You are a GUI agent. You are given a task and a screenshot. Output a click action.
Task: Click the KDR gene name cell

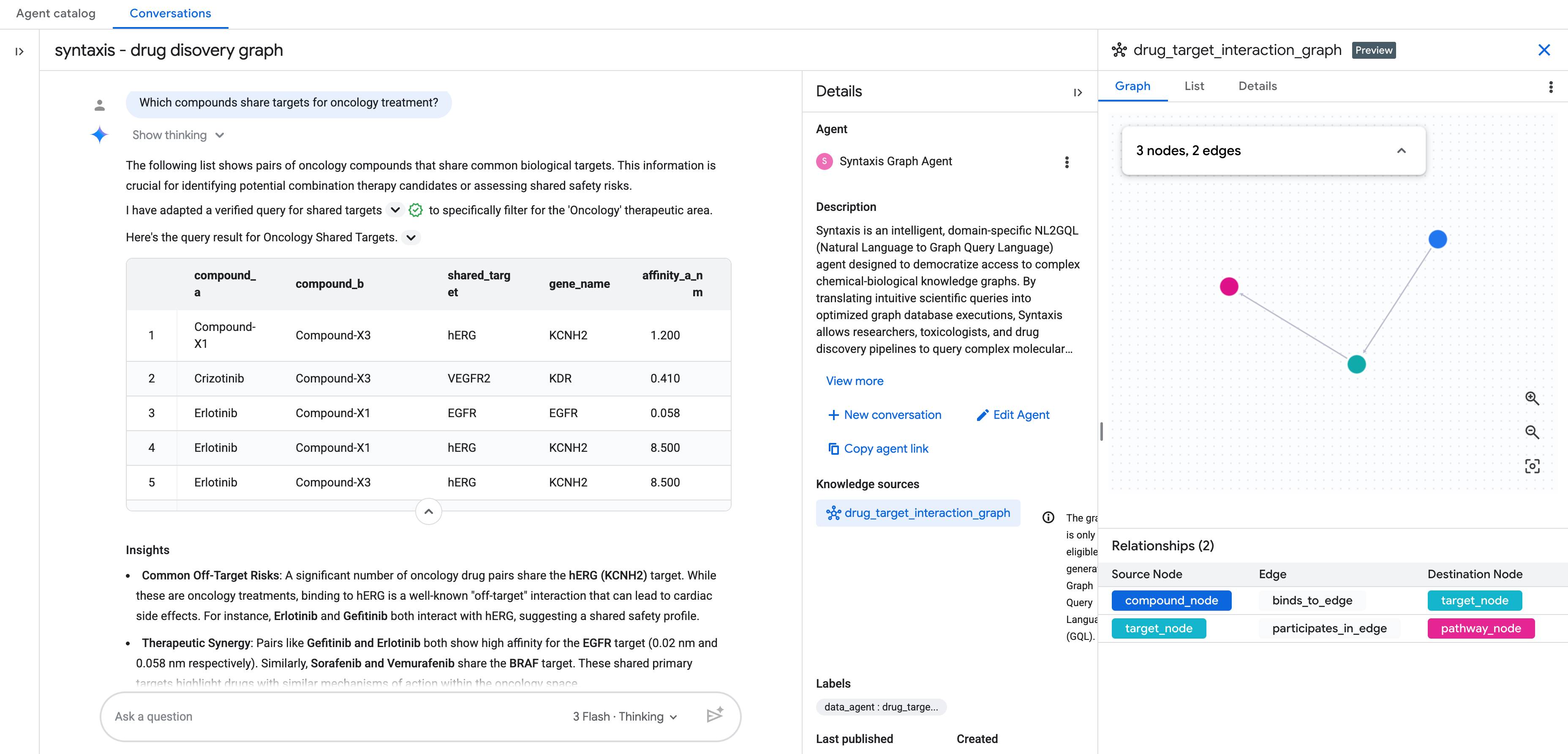click(560, 379)
